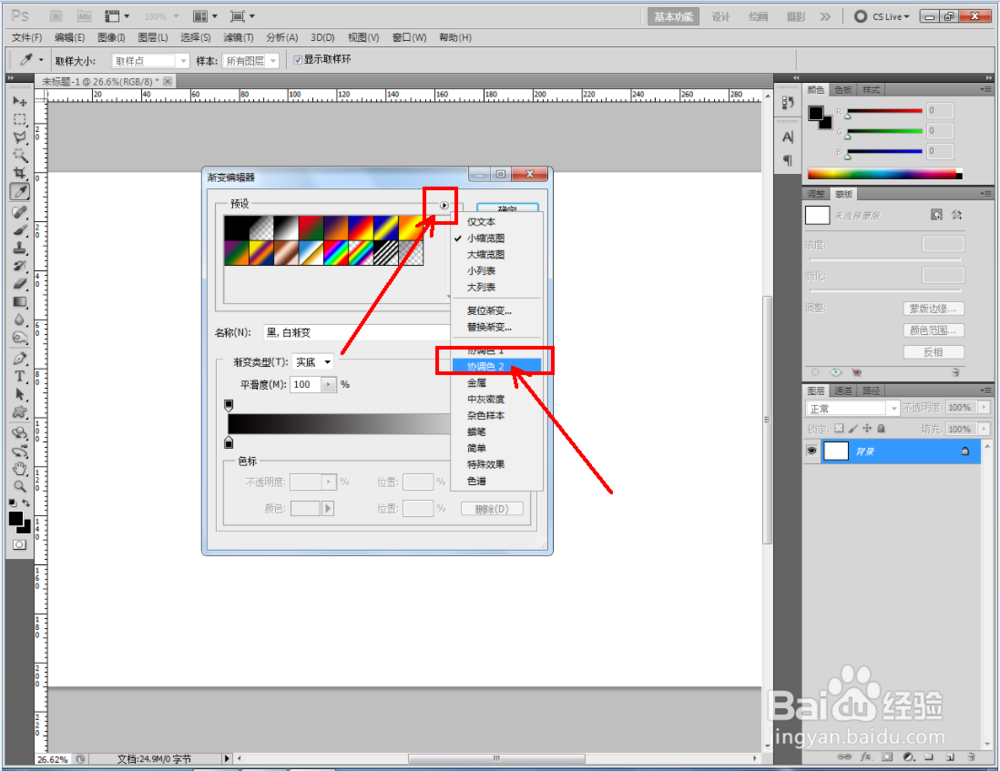The image size is (1000, 771).
Task: Select the Crop tool
Action: (20, 173)
